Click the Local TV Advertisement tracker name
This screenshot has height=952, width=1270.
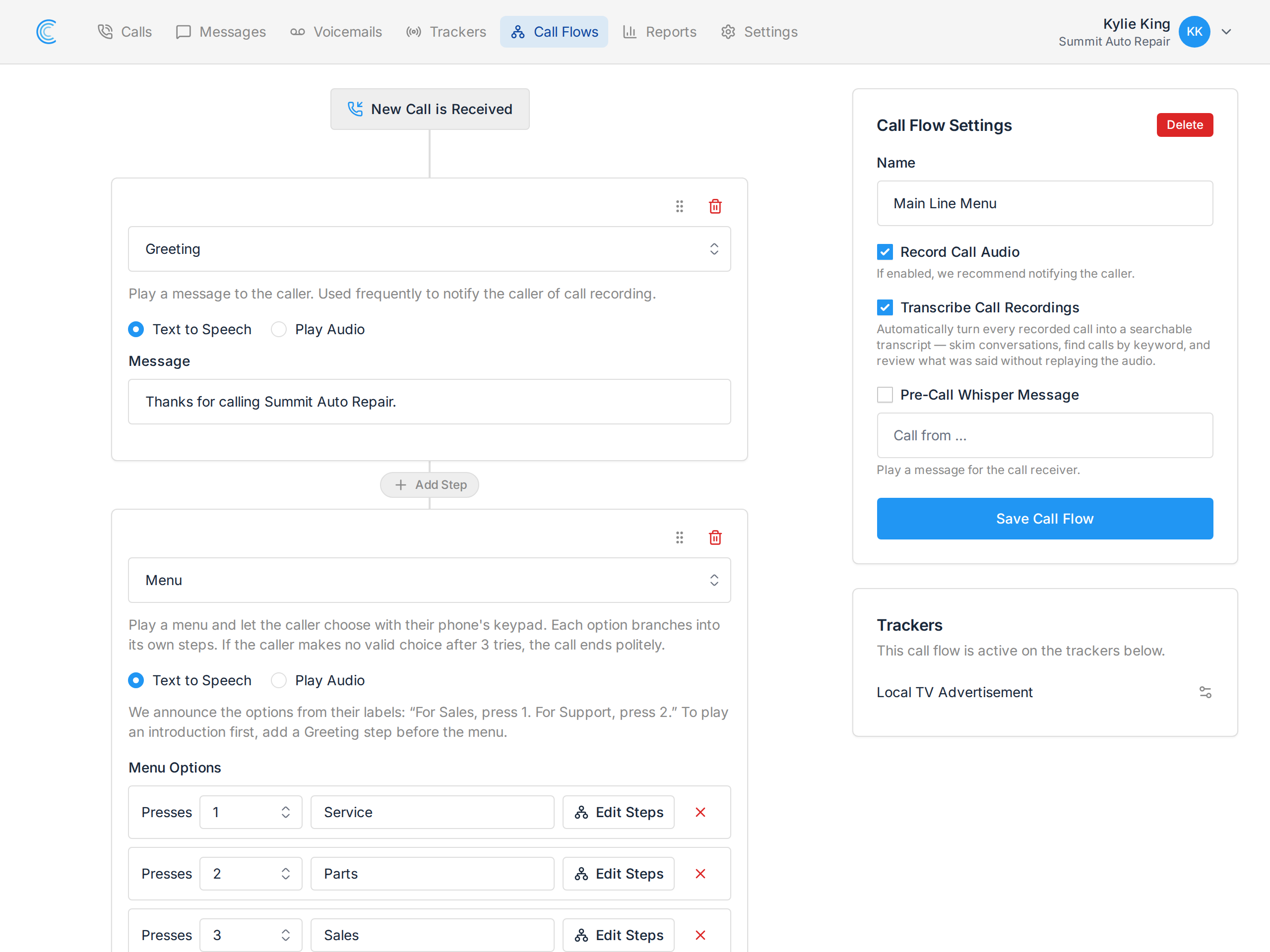point(954,693)
